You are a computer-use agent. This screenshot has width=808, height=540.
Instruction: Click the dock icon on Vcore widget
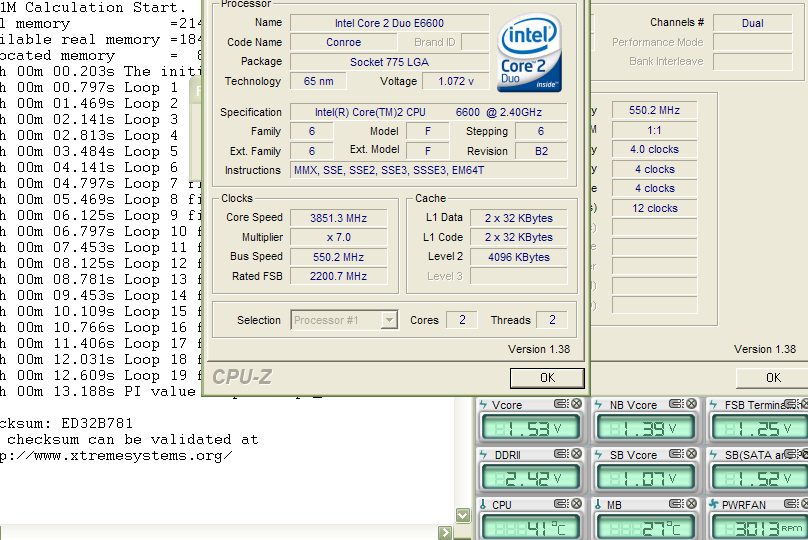tap(561, 404)
